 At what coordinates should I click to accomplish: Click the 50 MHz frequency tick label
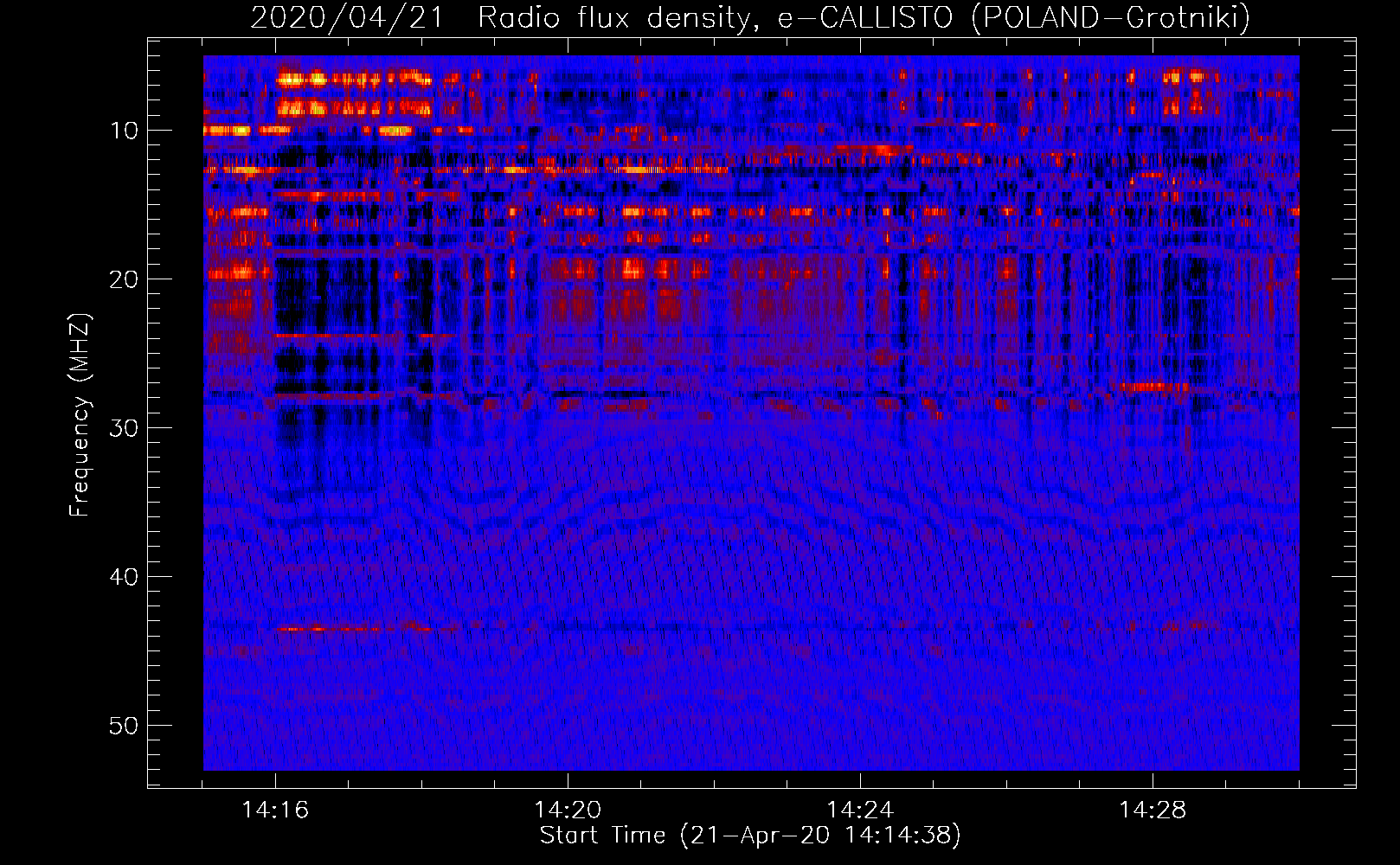124,726
